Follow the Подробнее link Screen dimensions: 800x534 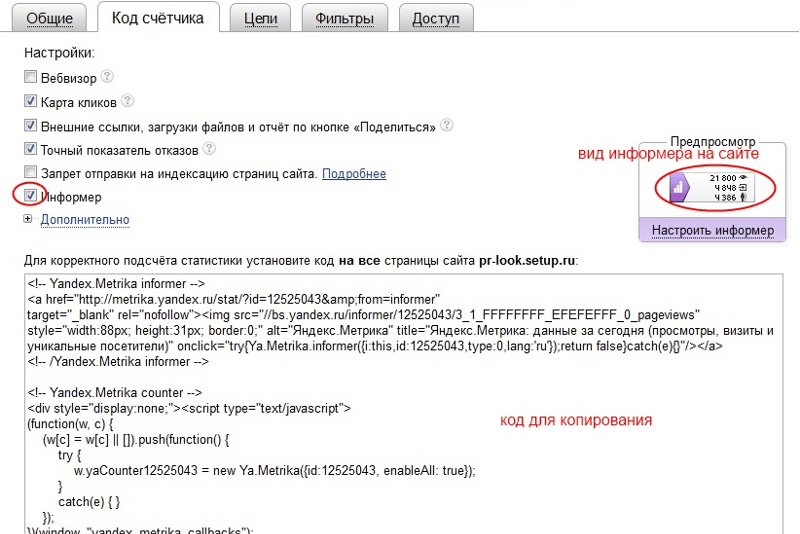point(354,174)
